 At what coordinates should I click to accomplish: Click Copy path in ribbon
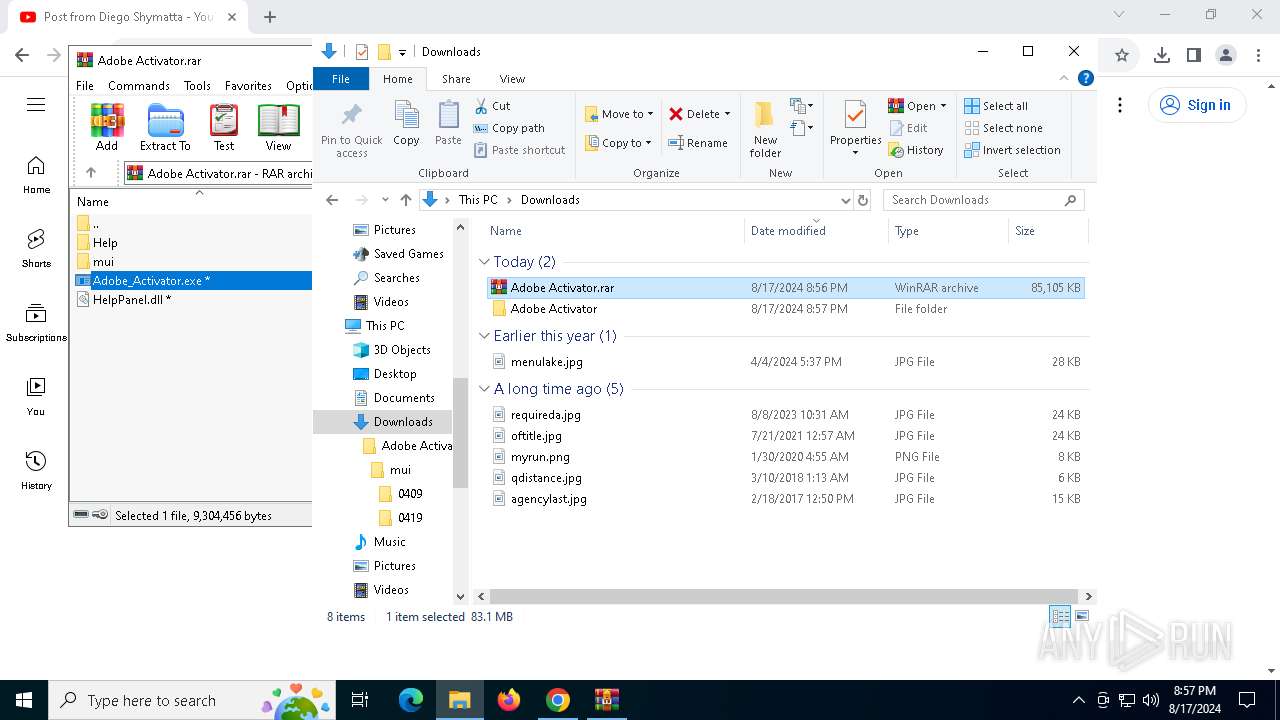(509, 128)
